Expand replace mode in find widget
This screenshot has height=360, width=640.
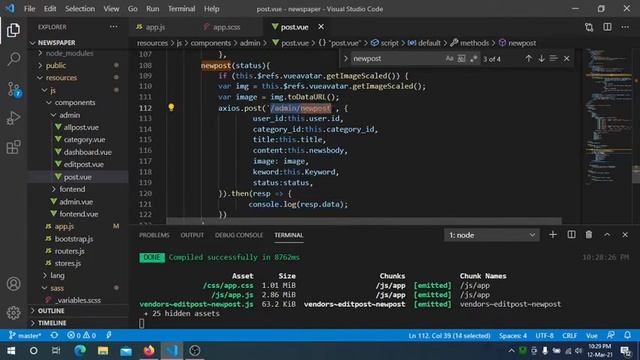346,59
